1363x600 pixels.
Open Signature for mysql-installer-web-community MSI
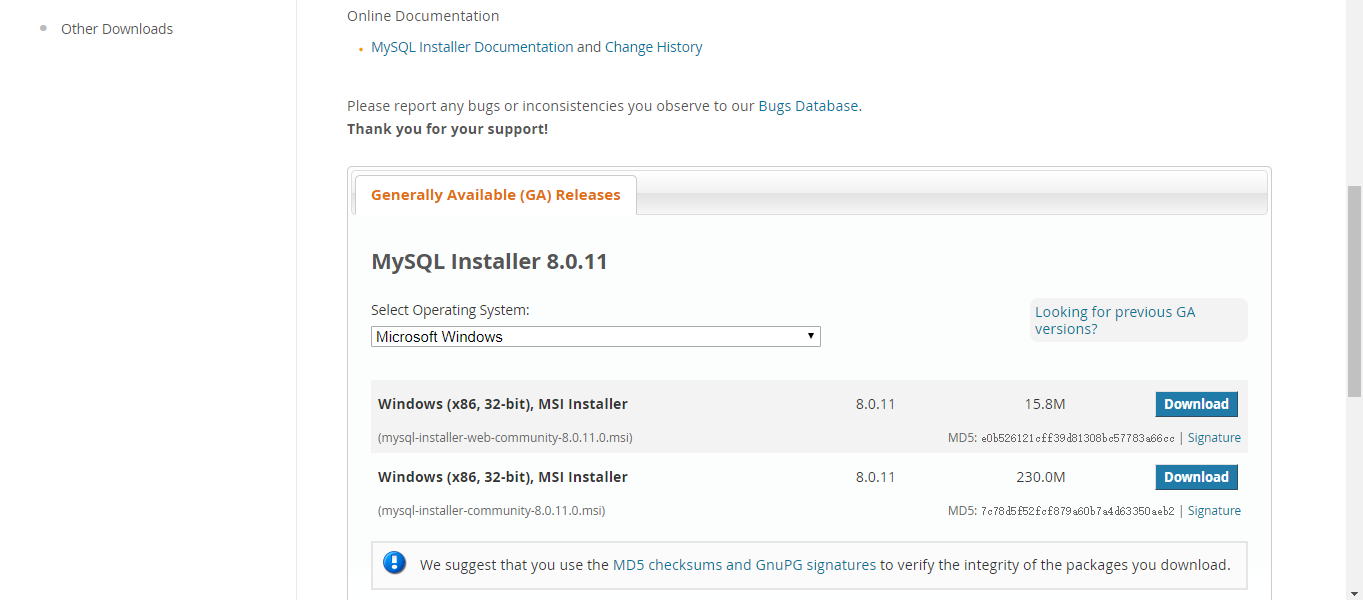tap(1214, 438)
